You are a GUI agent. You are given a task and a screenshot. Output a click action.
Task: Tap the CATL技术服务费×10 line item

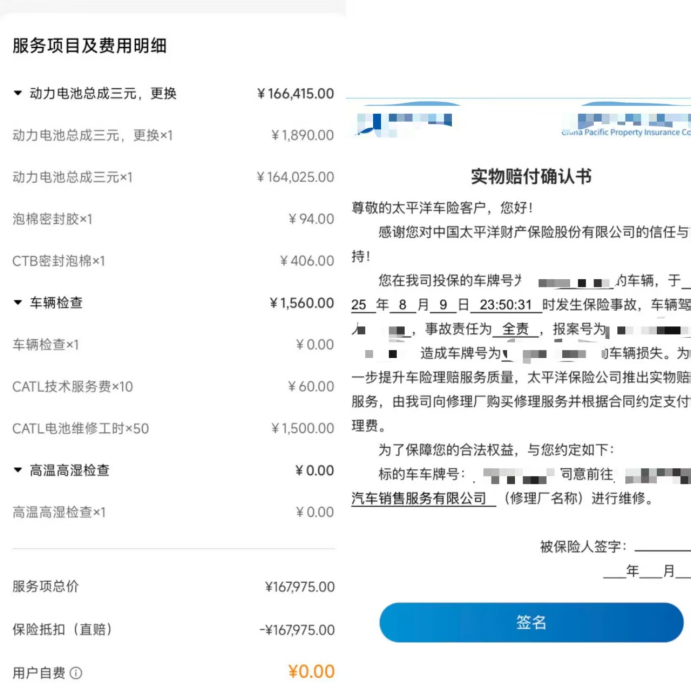[72, 386]
